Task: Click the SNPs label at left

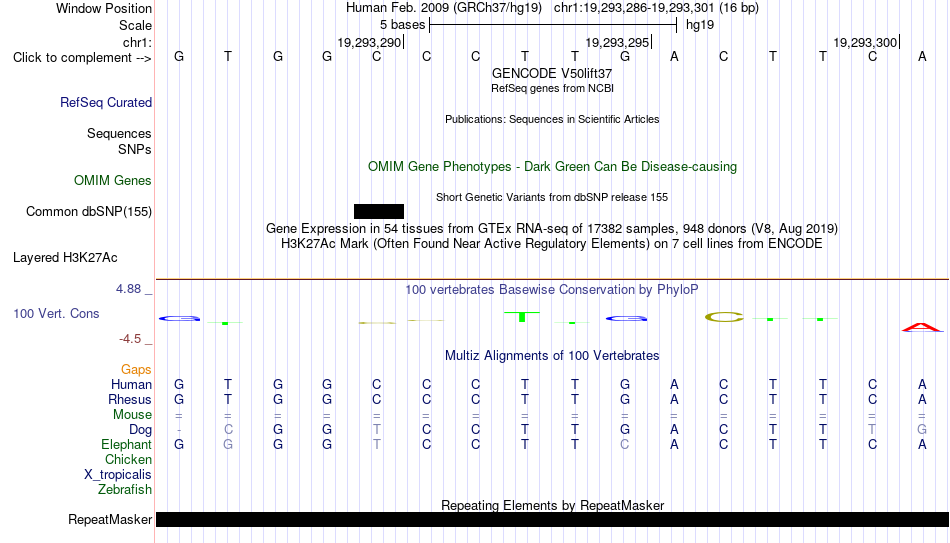Action: 135,149
